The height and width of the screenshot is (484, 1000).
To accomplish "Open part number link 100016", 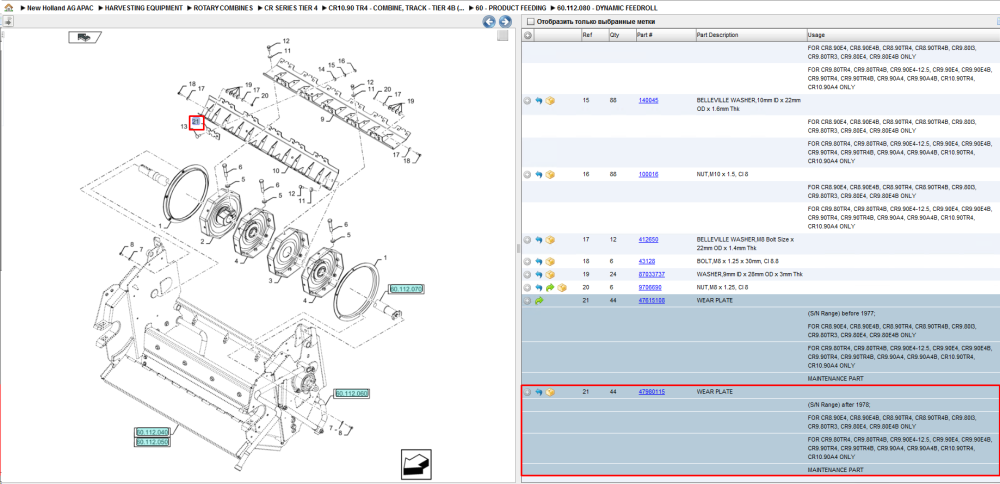I will (x=648, y=174).
